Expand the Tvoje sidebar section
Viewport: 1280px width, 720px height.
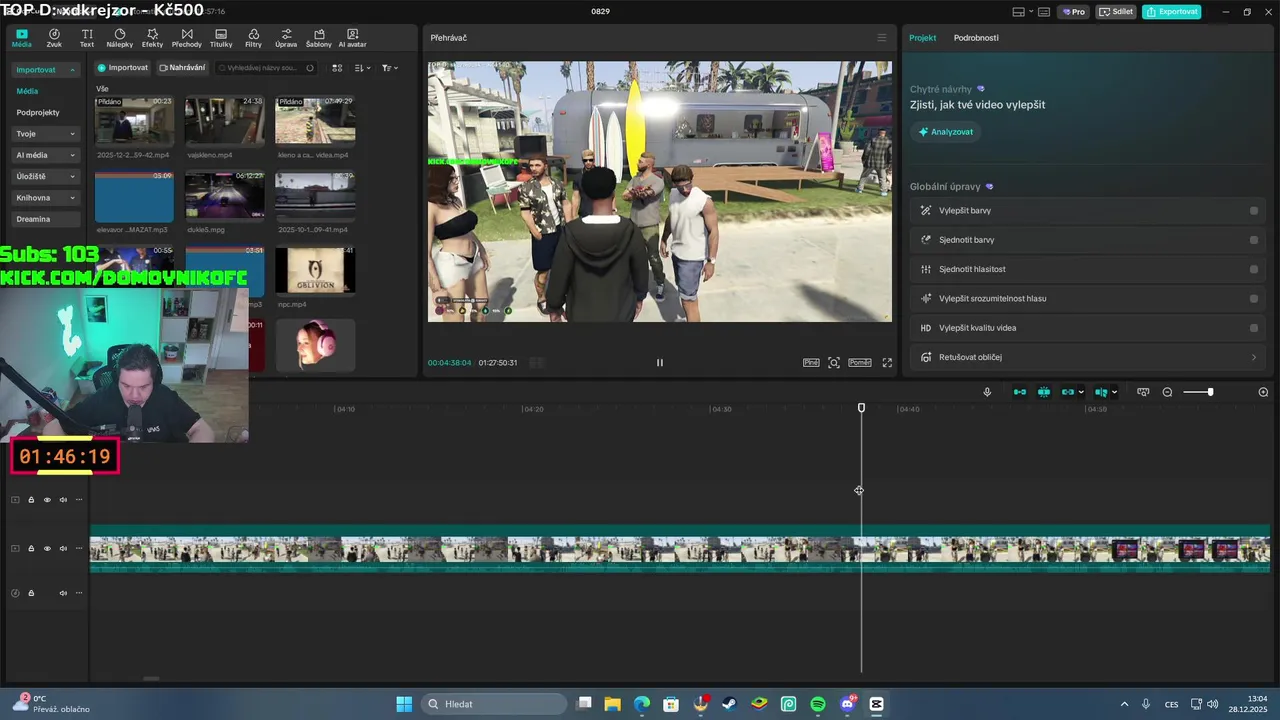(x=72, y=134)
